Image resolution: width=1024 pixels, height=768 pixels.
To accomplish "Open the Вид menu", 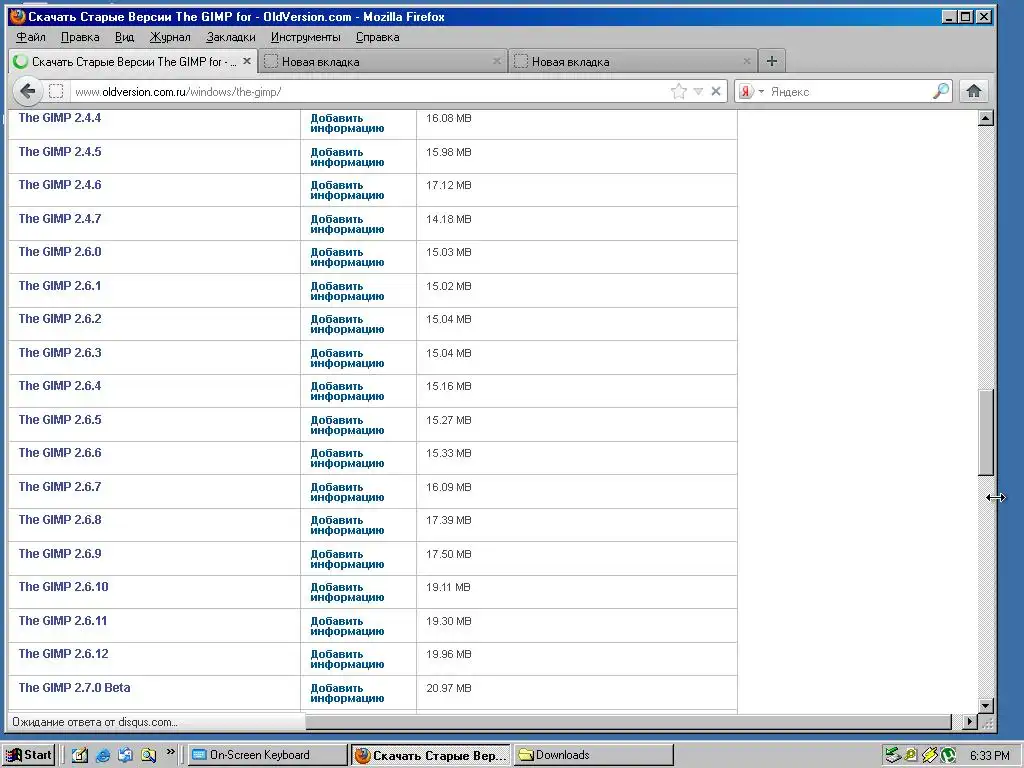I will [x=124, y=37].
